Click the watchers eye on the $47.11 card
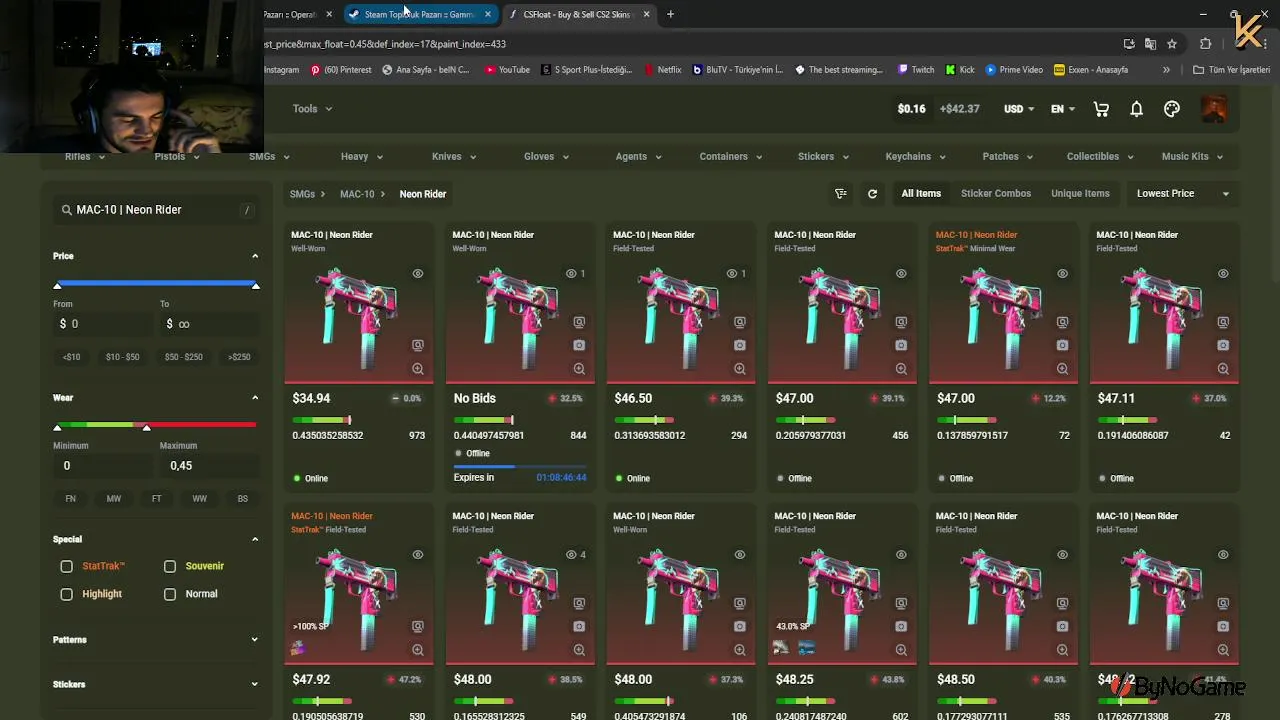 (x=1223, y=273)
